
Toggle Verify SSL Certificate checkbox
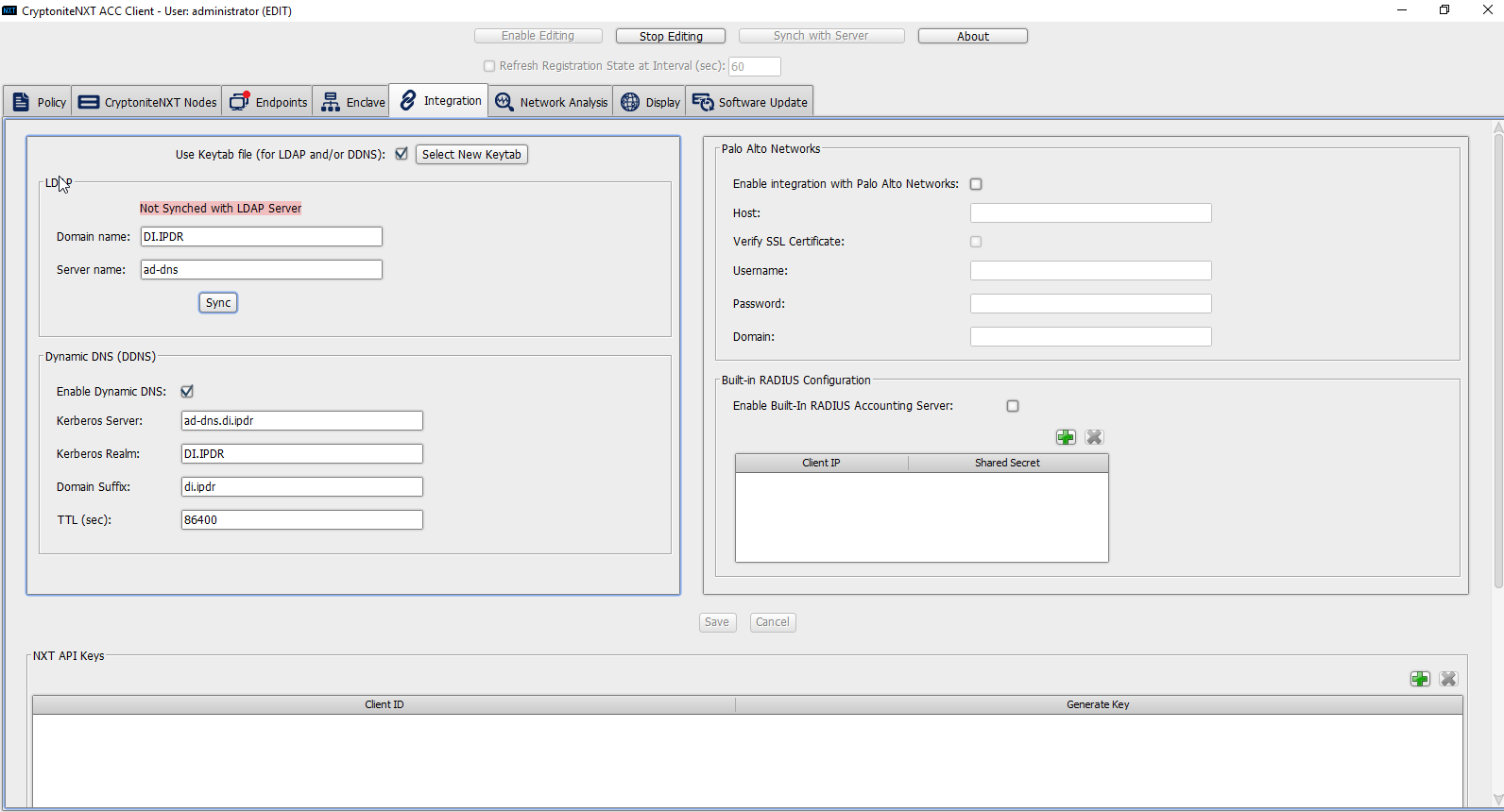[976, 242]
